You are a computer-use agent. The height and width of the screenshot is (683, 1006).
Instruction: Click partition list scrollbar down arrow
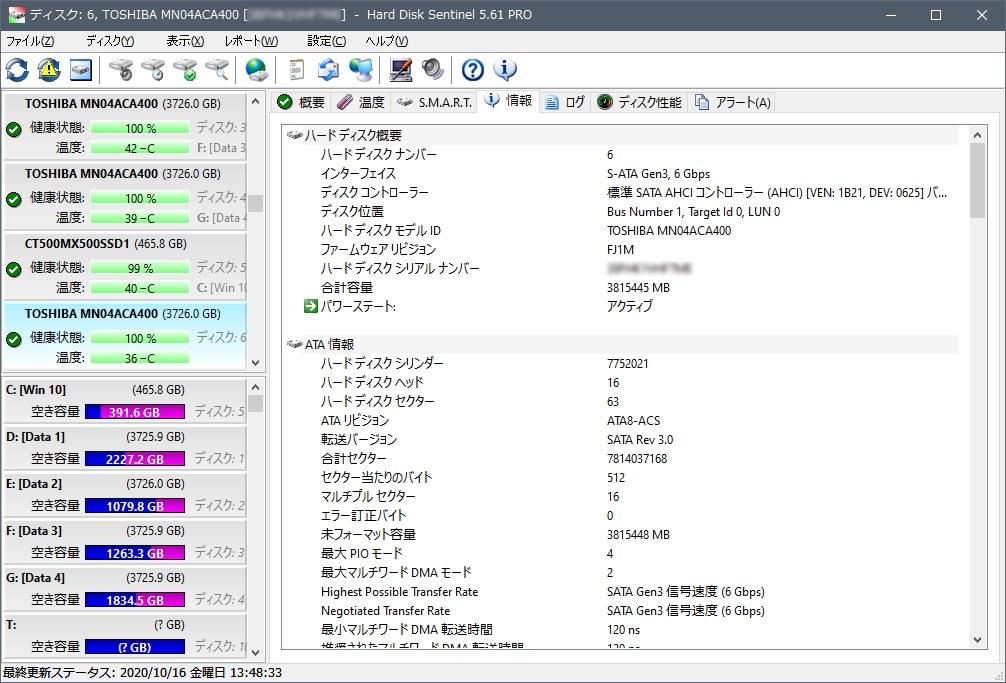pyautogui.click(x=255, y=653)
